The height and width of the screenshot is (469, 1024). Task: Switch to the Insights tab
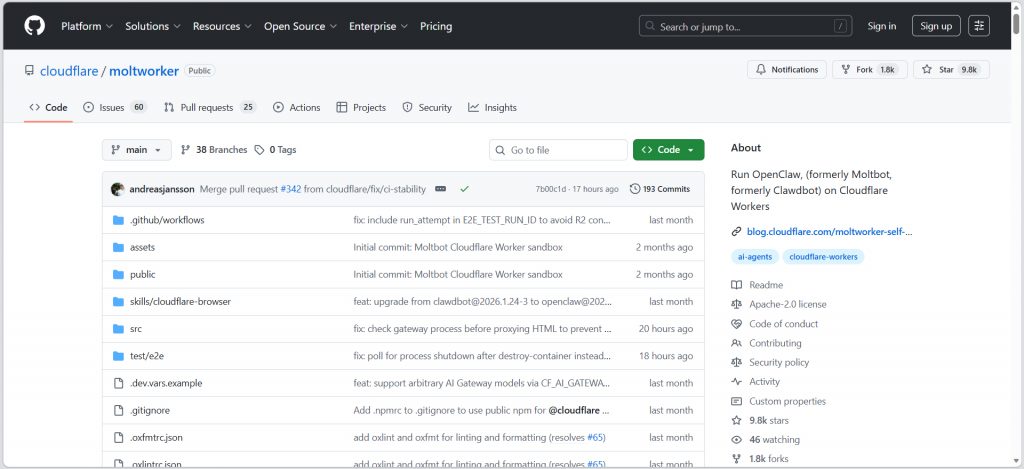(492, 108)
